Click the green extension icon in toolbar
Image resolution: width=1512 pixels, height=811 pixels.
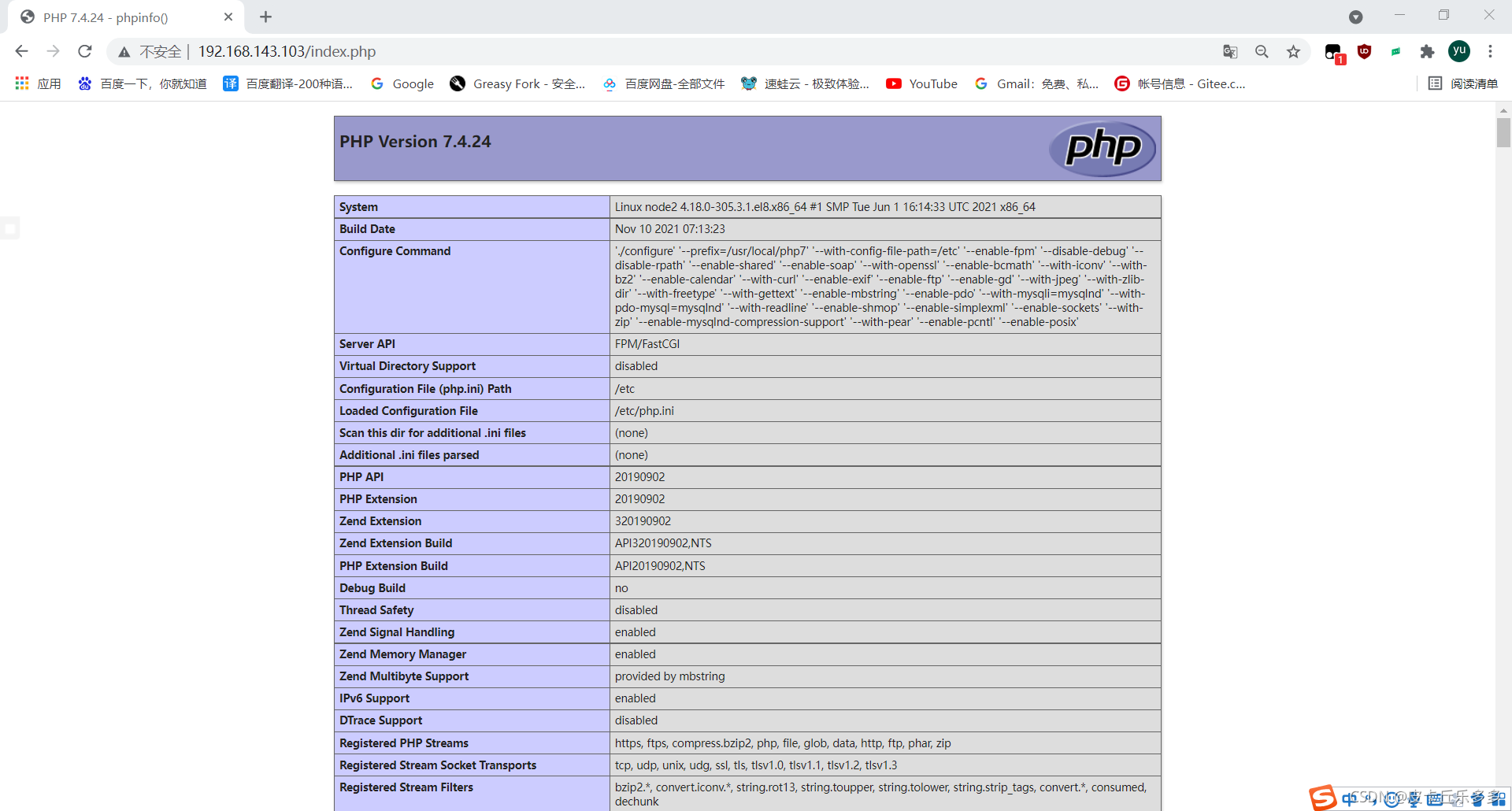tap(1395, 52)
